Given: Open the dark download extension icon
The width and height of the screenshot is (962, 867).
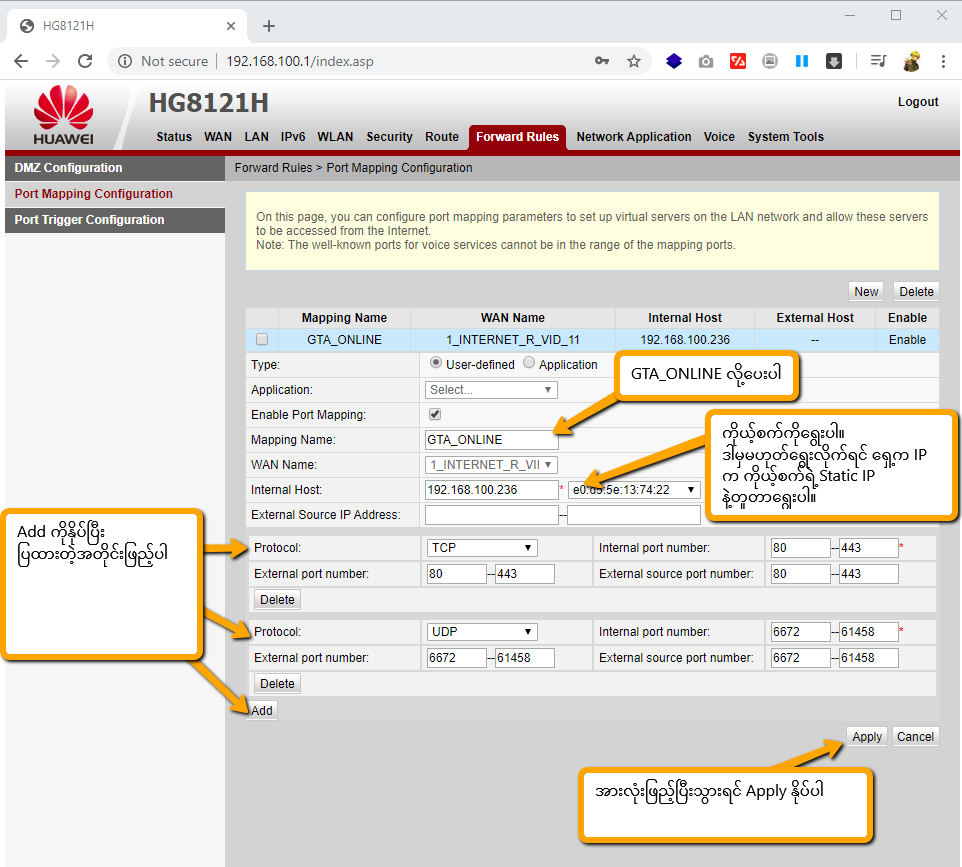Looking at the screenshot, I should [833, 61].
